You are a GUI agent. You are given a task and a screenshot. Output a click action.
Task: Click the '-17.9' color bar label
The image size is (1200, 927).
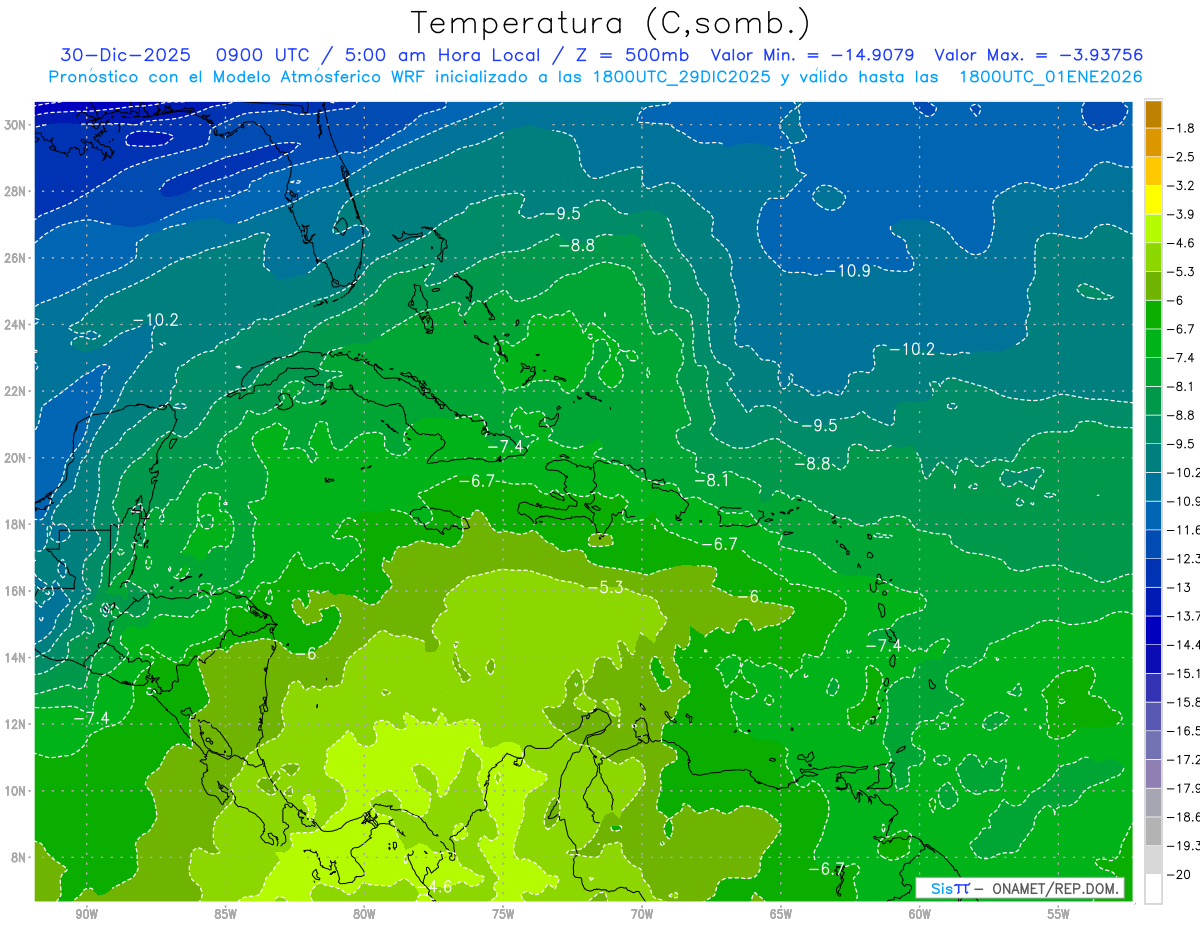click(1183, 788)
